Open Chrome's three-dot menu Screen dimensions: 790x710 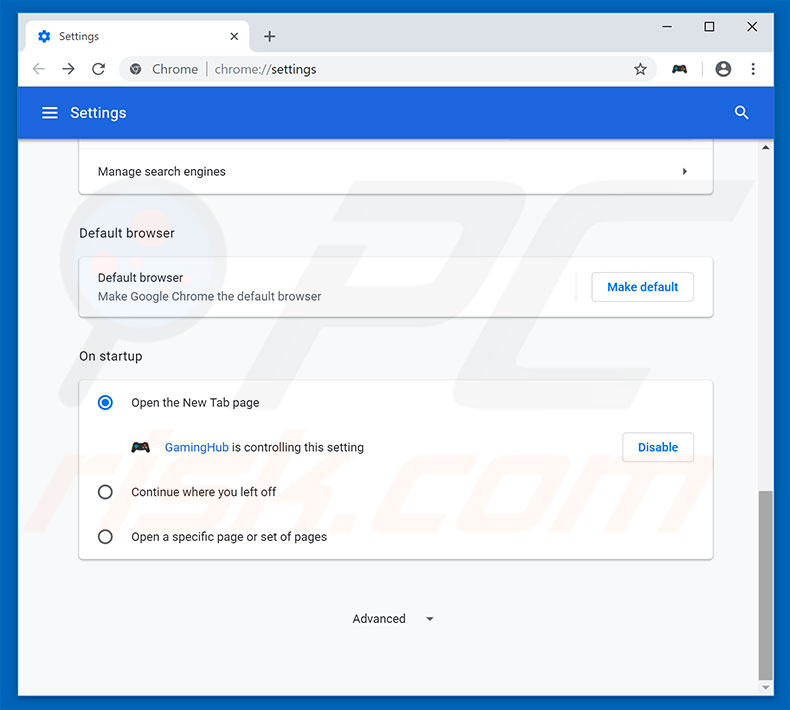coord(753,69)
